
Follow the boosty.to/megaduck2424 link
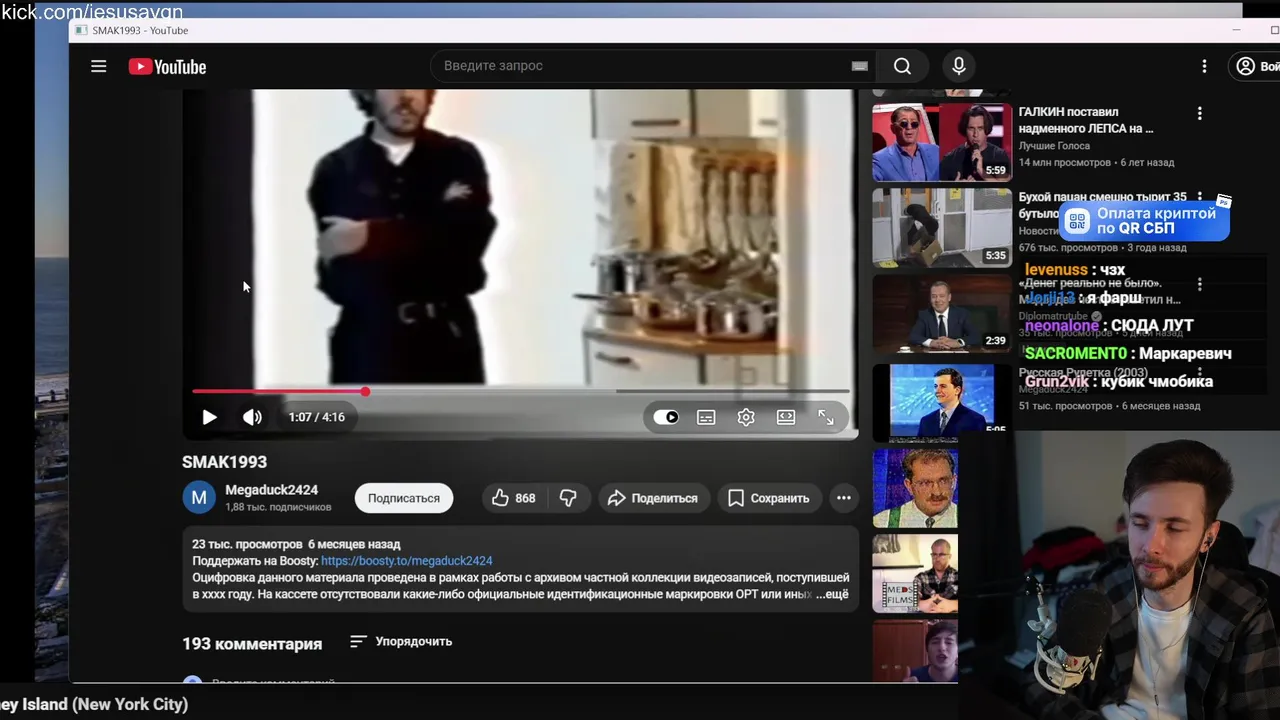click(407, 561)
